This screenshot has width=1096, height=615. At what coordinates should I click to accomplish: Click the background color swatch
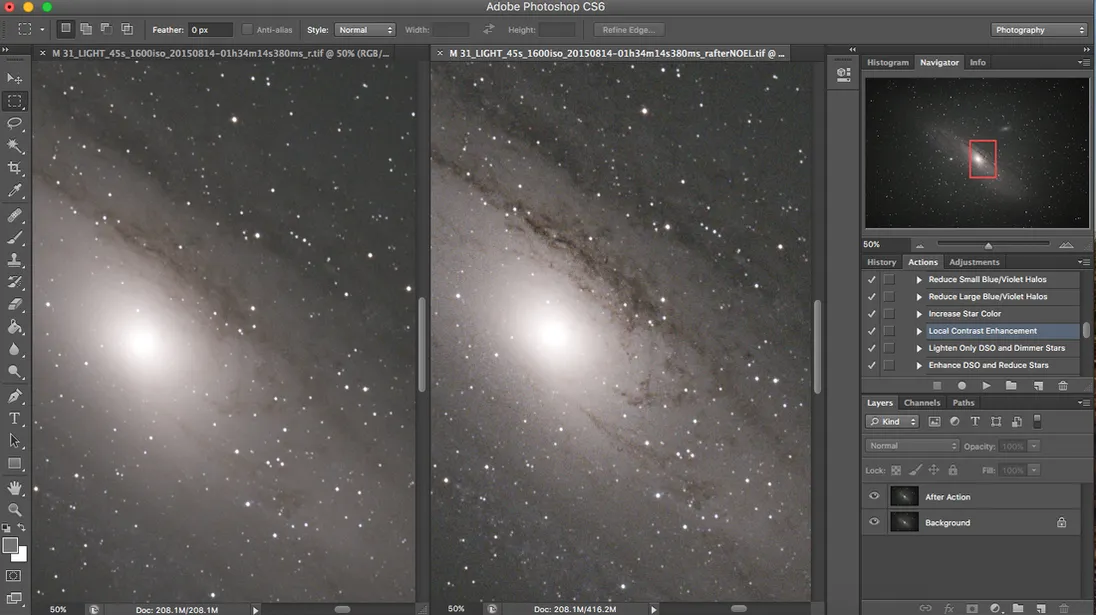pos(21,555)
